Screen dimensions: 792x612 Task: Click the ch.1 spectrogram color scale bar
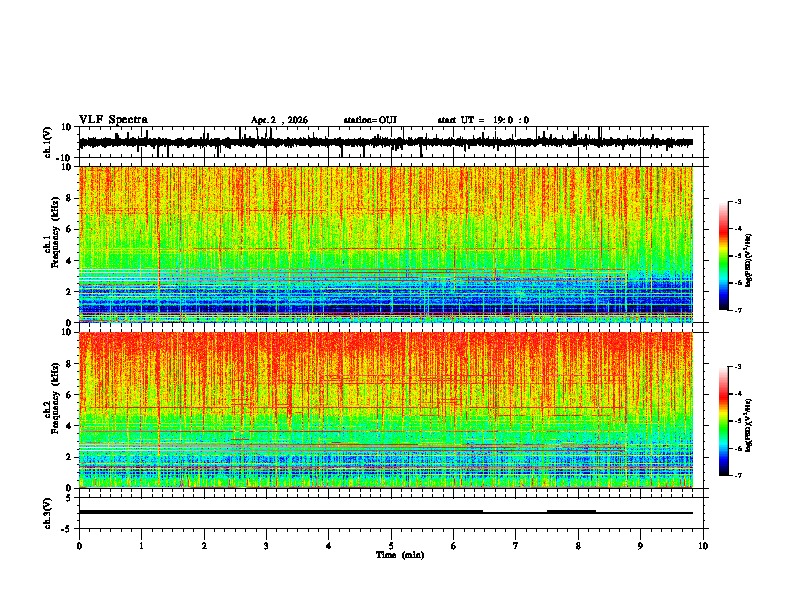click(724, 256)
